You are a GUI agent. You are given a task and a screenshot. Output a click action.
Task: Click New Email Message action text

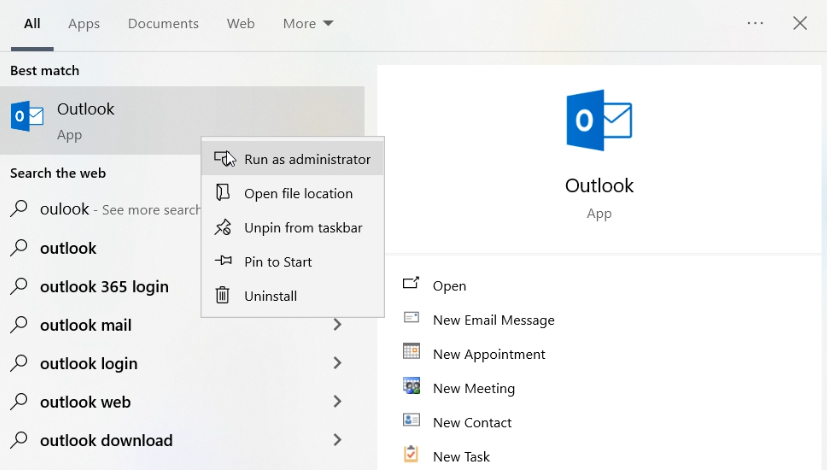[x=494, y=320]
